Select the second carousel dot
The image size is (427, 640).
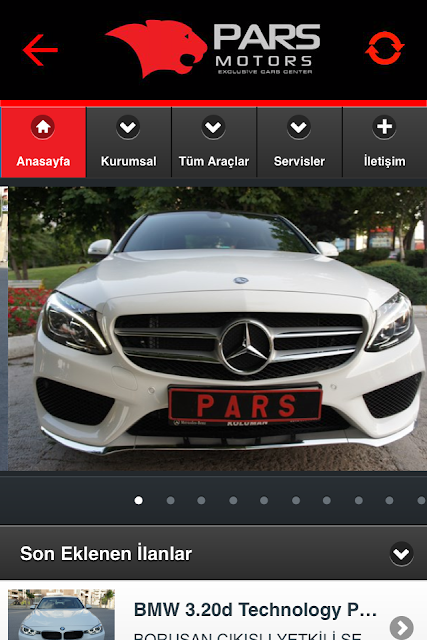pos(171,500)
